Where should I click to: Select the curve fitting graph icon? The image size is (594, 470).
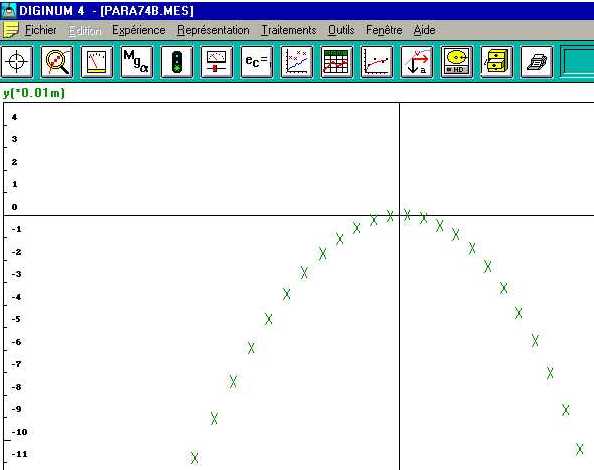[x=377, y=62]
